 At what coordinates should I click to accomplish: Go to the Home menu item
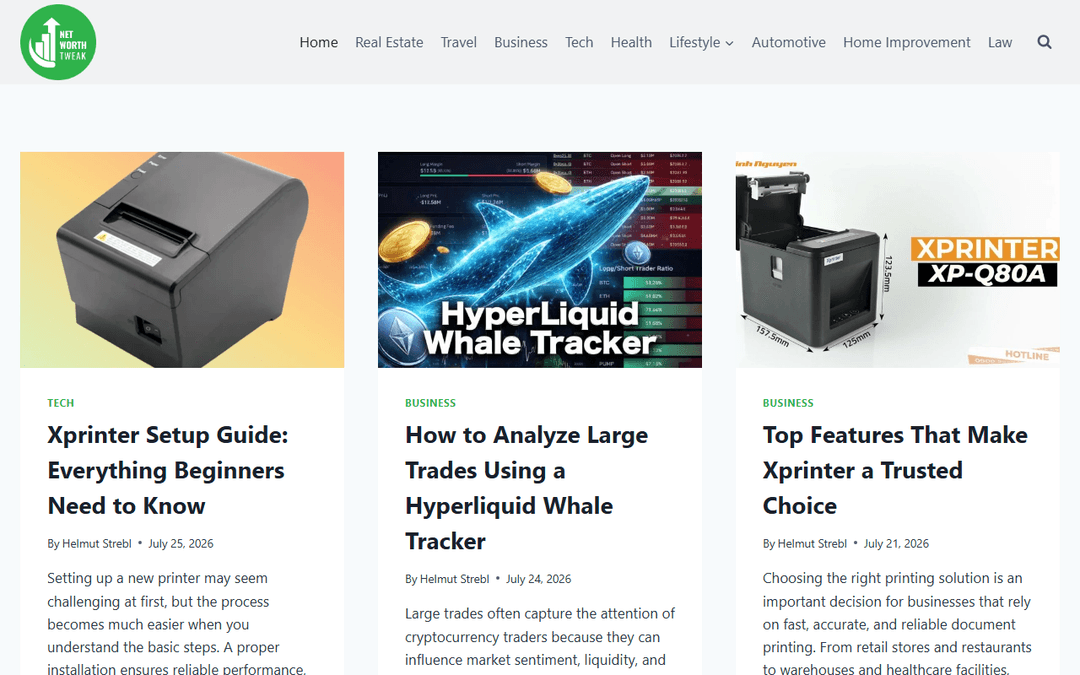click(318, 42)
